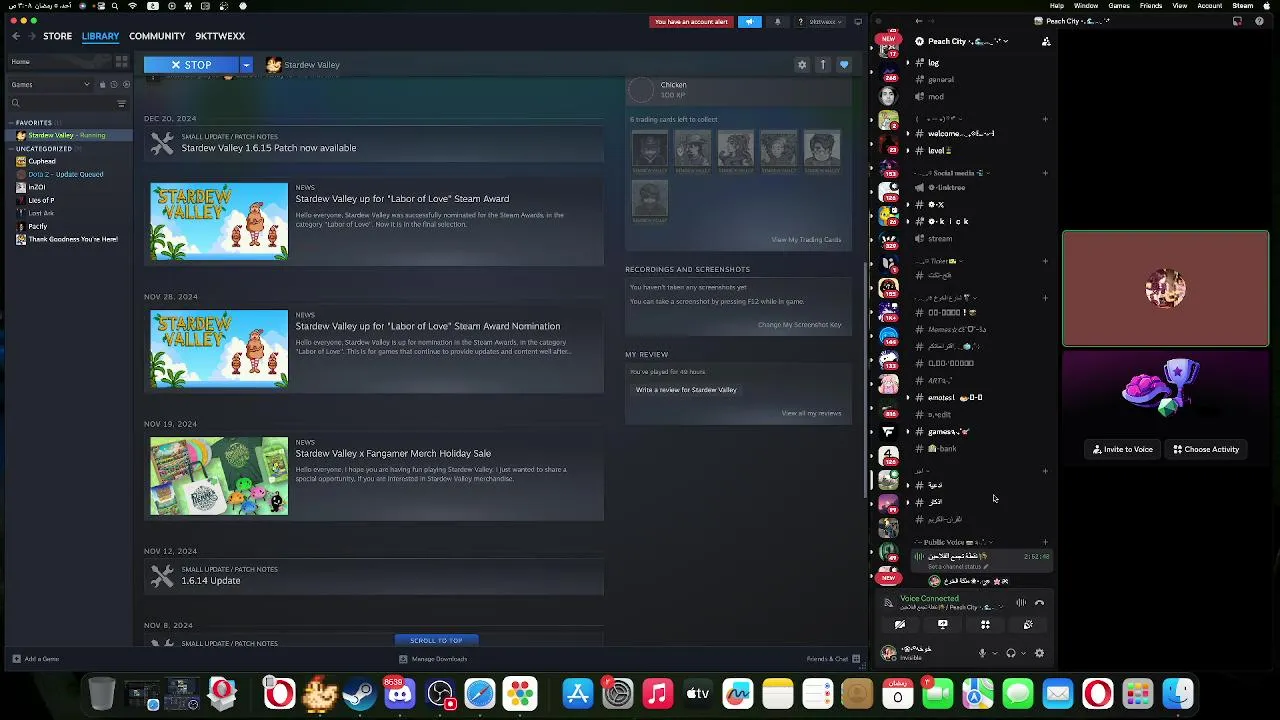This screenshot has height=720, width=1280.
Task: Click Scroll to Top button
Action: pos(436,640)
